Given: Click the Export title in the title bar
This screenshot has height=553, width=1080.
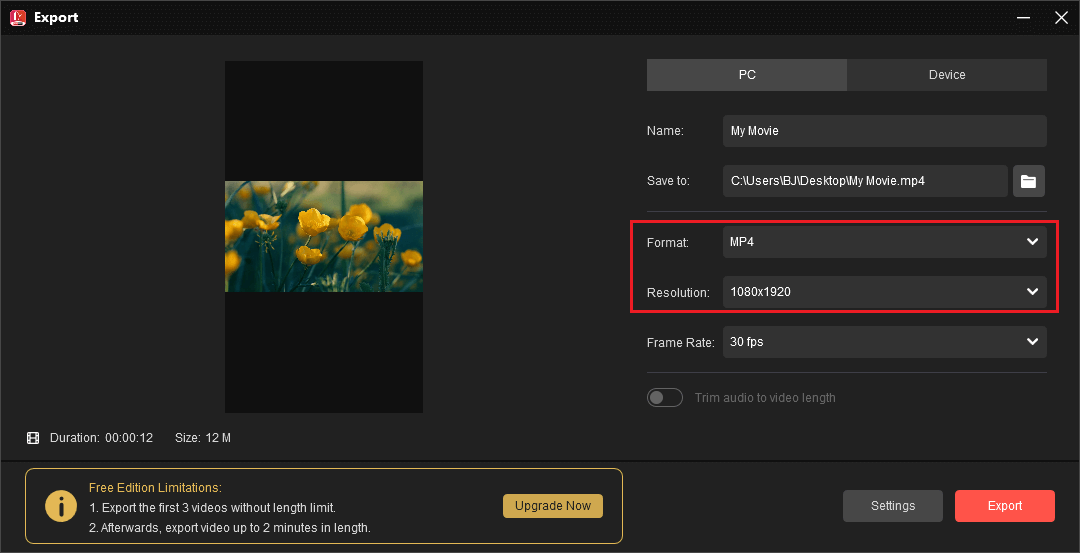Looking at the screenshot, I should coord(56,18).
